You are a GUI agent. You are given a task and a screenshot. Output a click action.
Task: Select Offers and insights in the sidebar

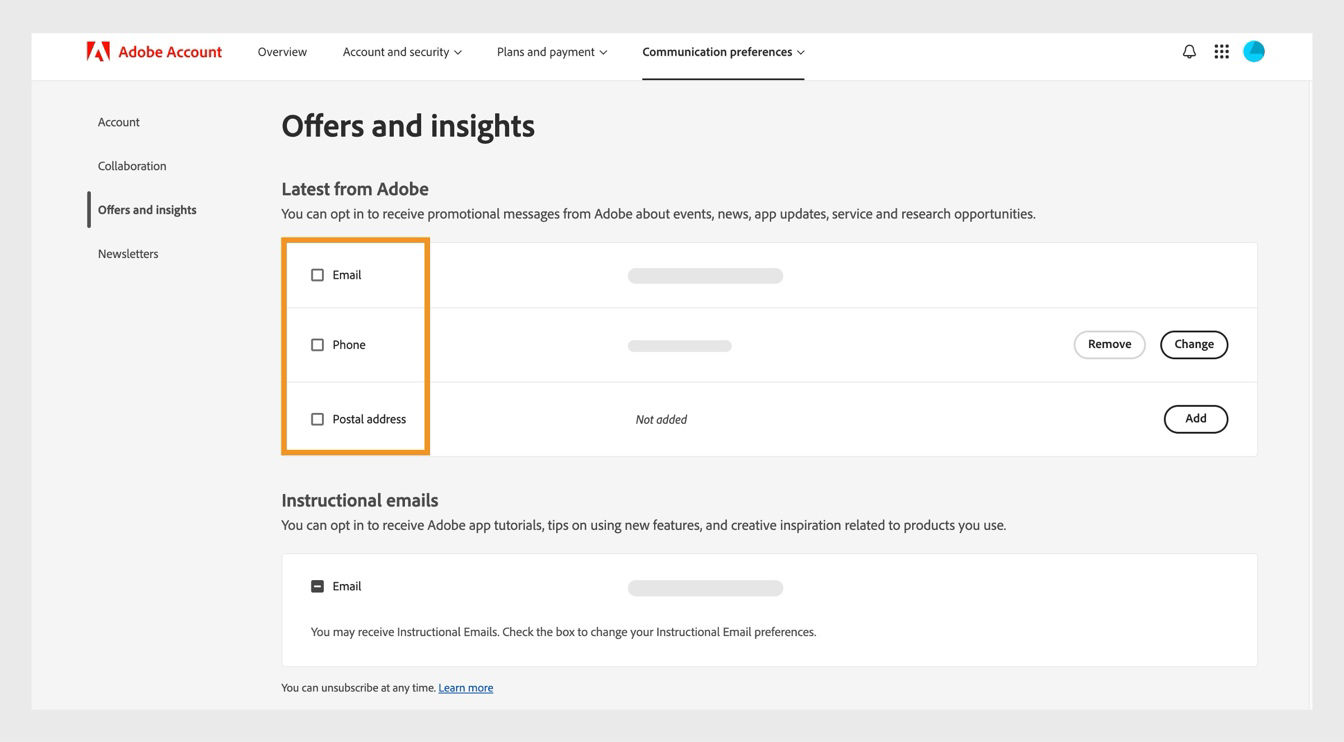(x=146, y=209)
